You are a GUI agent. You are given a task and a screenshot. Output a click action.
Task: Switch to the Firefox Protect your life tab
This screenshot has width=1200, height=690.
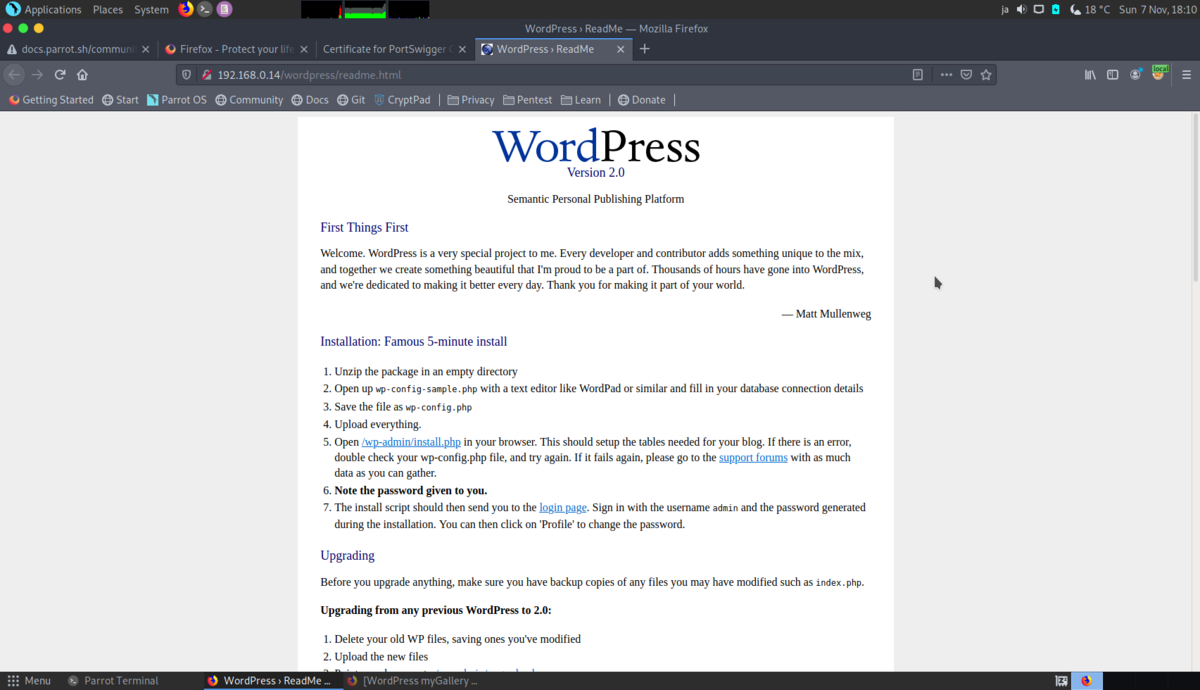(x=237, y=49)
